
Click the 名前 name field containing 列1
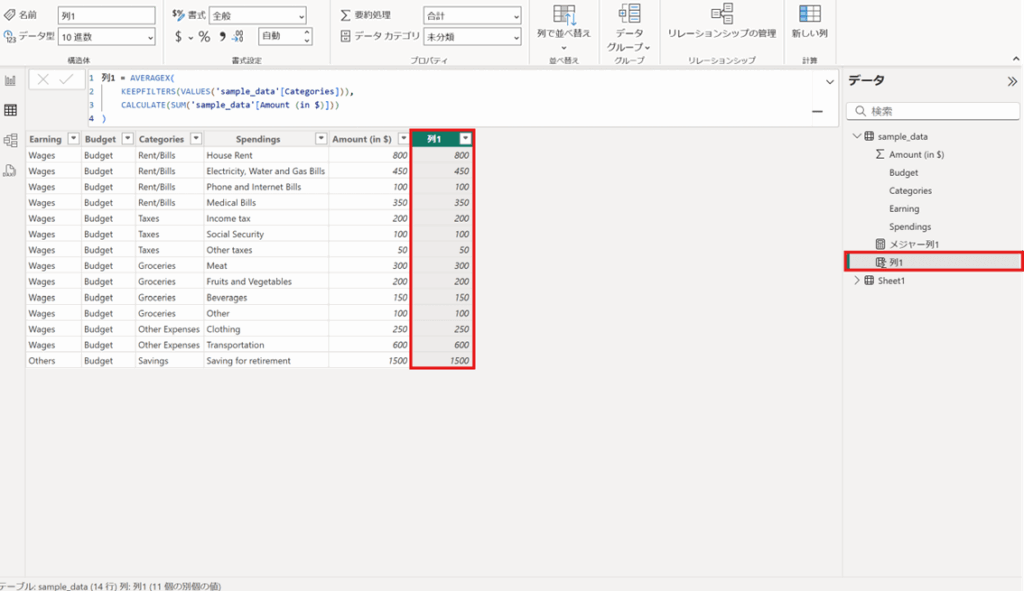[106, 16]
